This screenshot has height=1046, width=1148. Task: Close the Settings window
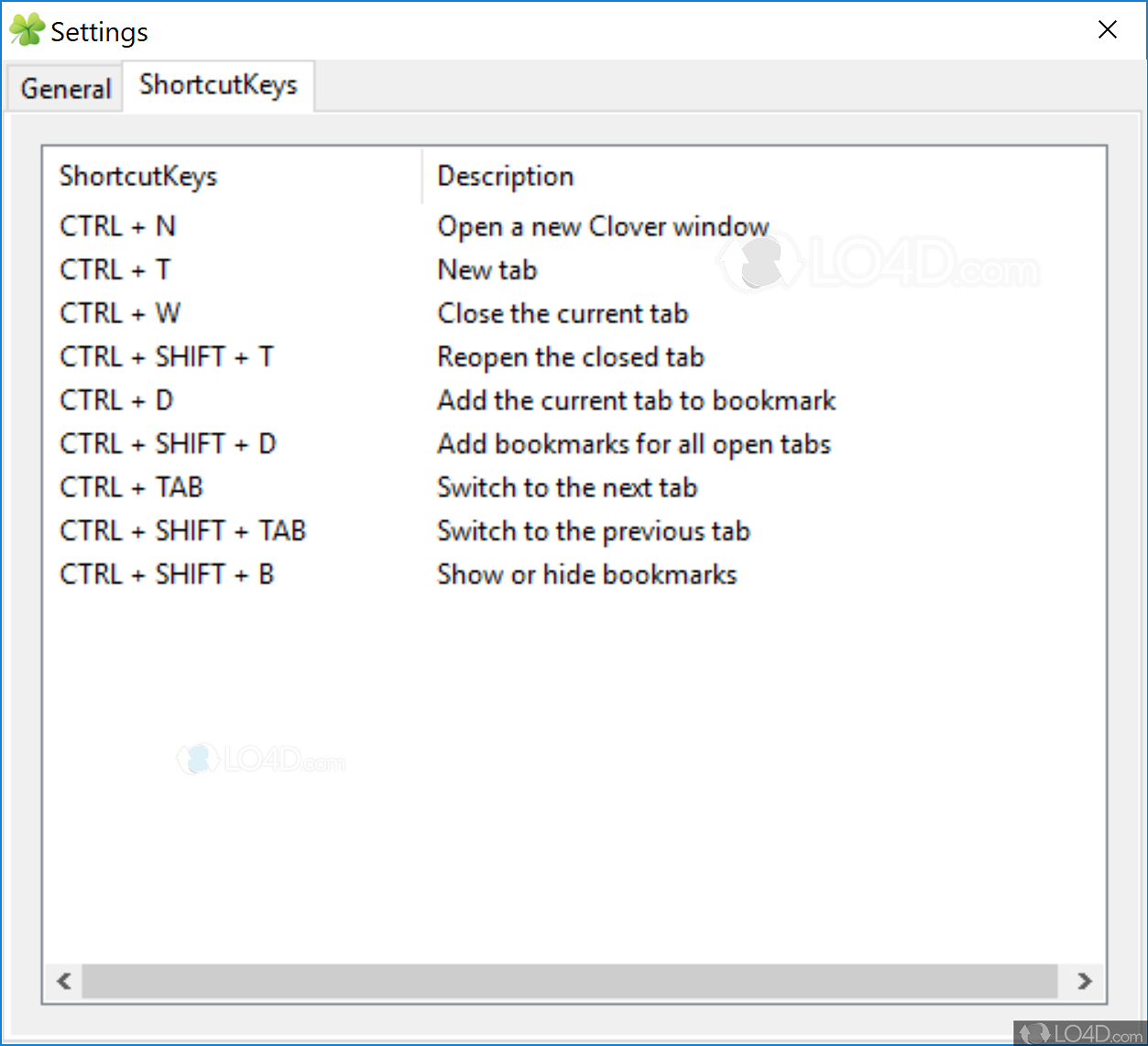click(1107, 30)
